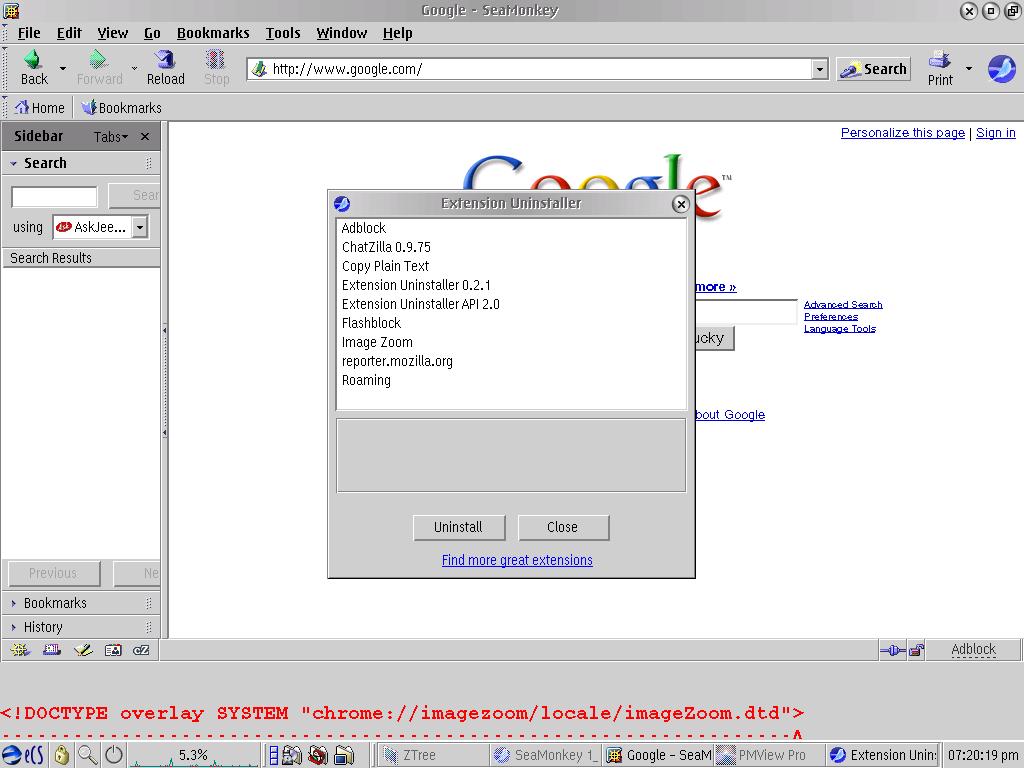Open the URL bar history dropdown
This screenshot has width=1024, height=768.
click(820, 69)
